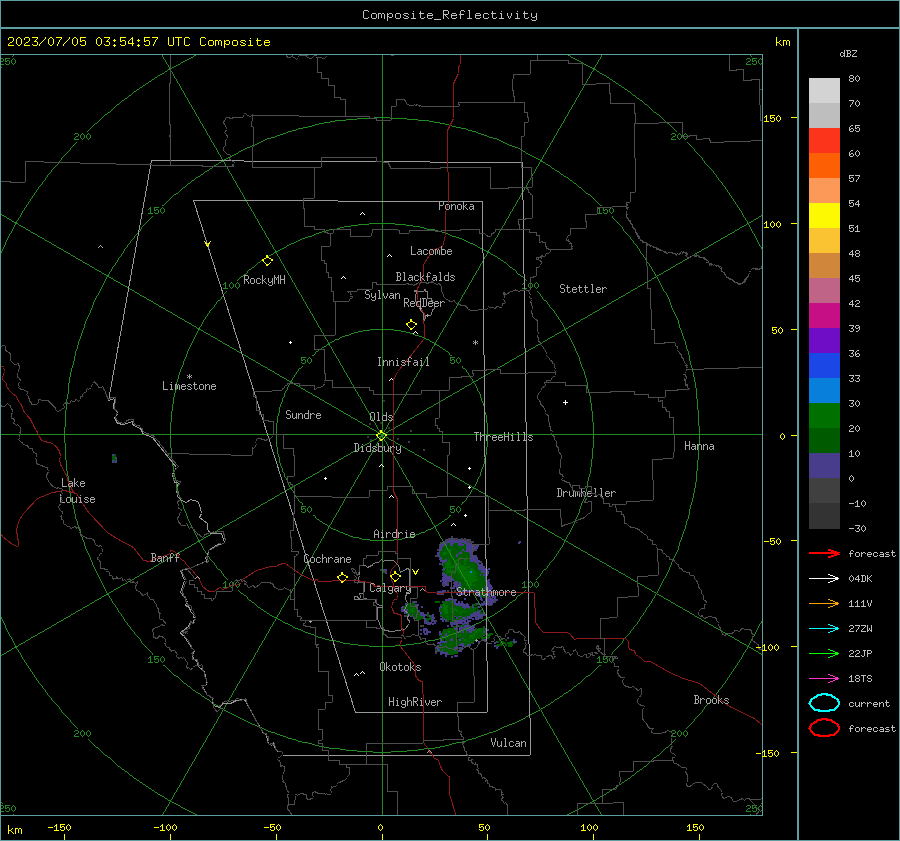Select the blue 36–33 dBZ swatch

[824, 366]
